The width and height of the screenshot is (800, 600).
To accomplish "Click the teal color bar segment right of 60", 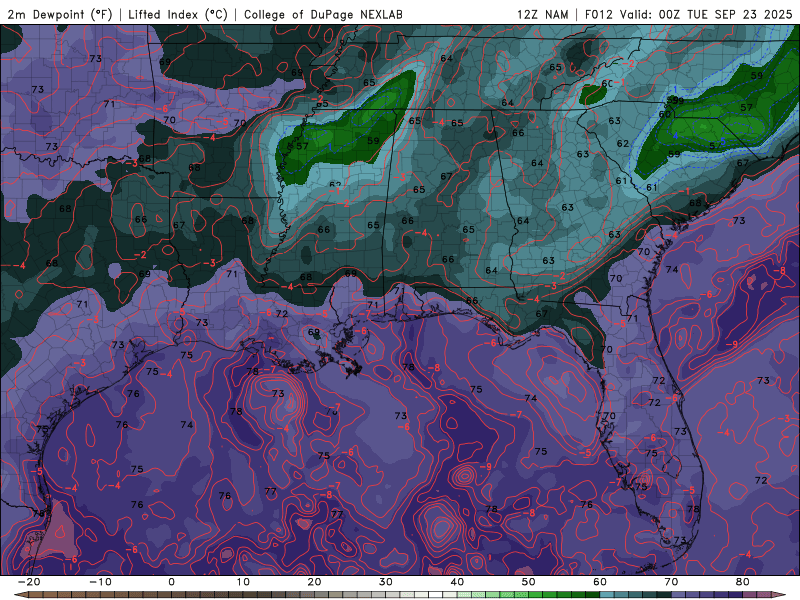I will pos(607,595).
